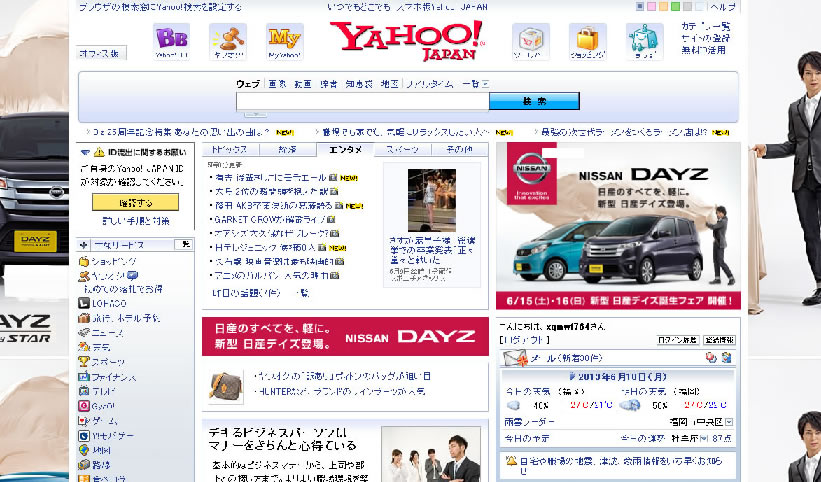The image size is (821, 482).
Task: Select the 地図 search tab
Action: 390,84
